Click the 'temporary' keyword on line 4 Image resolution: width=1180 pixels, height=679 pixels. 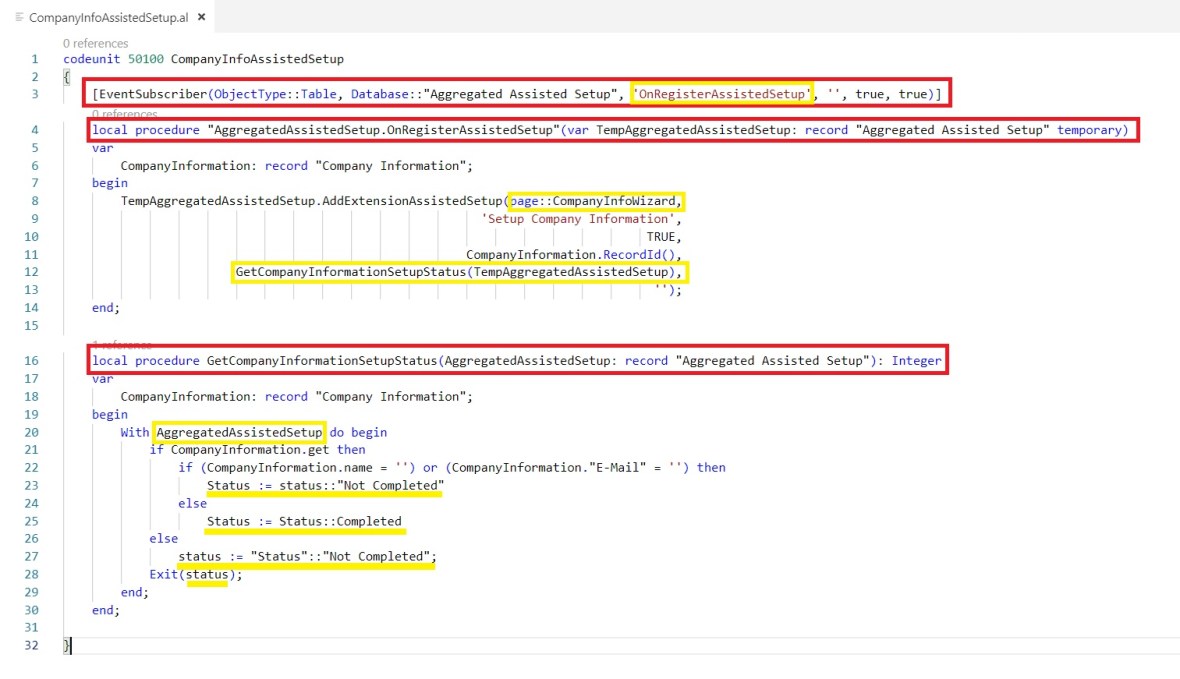coord(1091,130)
